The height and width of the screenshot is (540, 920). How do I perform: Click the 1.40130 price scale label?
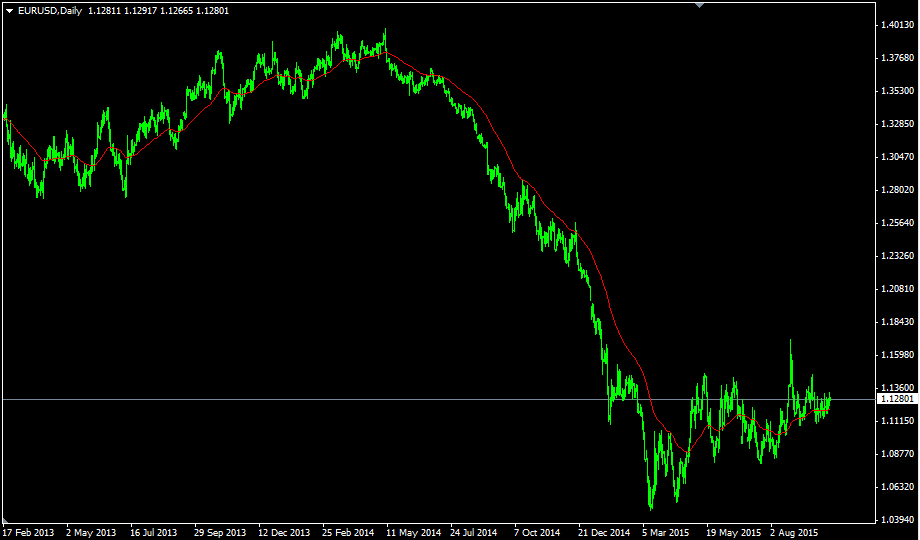[897, 25]
